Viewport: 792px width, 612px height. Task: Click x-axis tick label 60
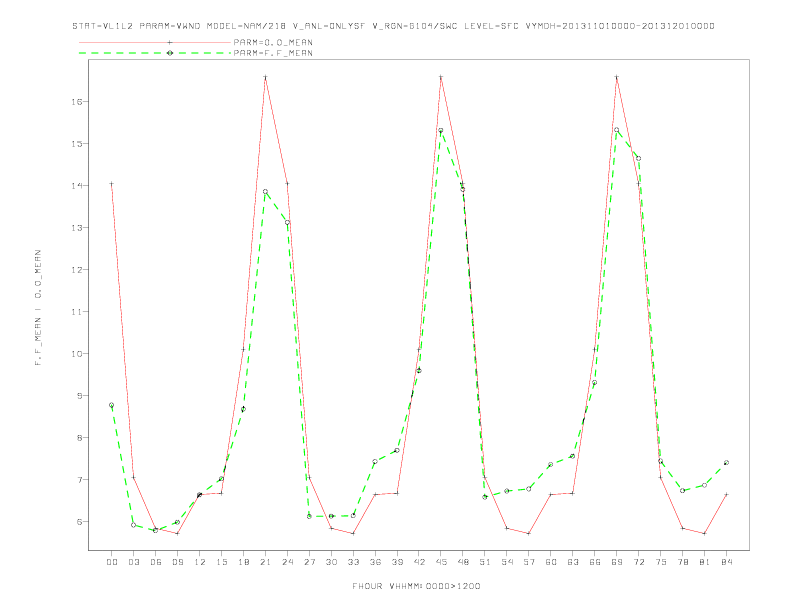(551, 562)
